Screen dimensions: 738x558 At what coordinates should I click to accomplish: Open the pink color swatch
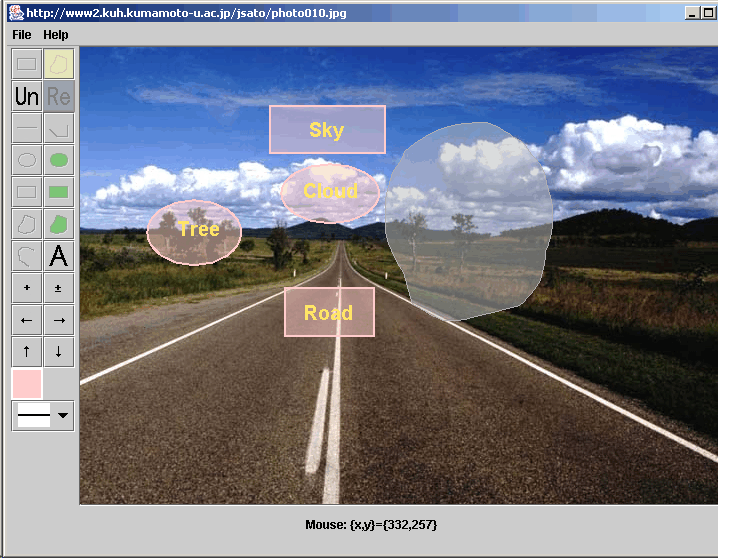pyautogui.click(x=27, y=384)
